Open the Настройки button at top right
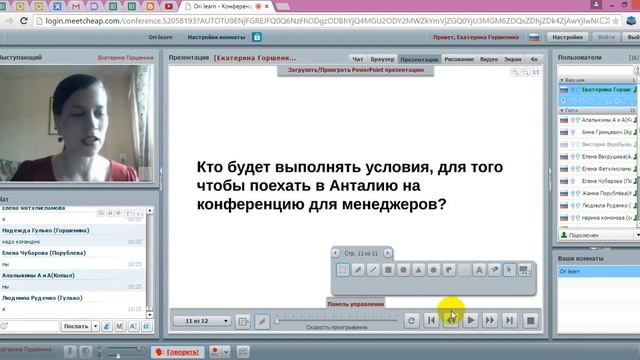This screenshot has width=640, height=360. 567,37
